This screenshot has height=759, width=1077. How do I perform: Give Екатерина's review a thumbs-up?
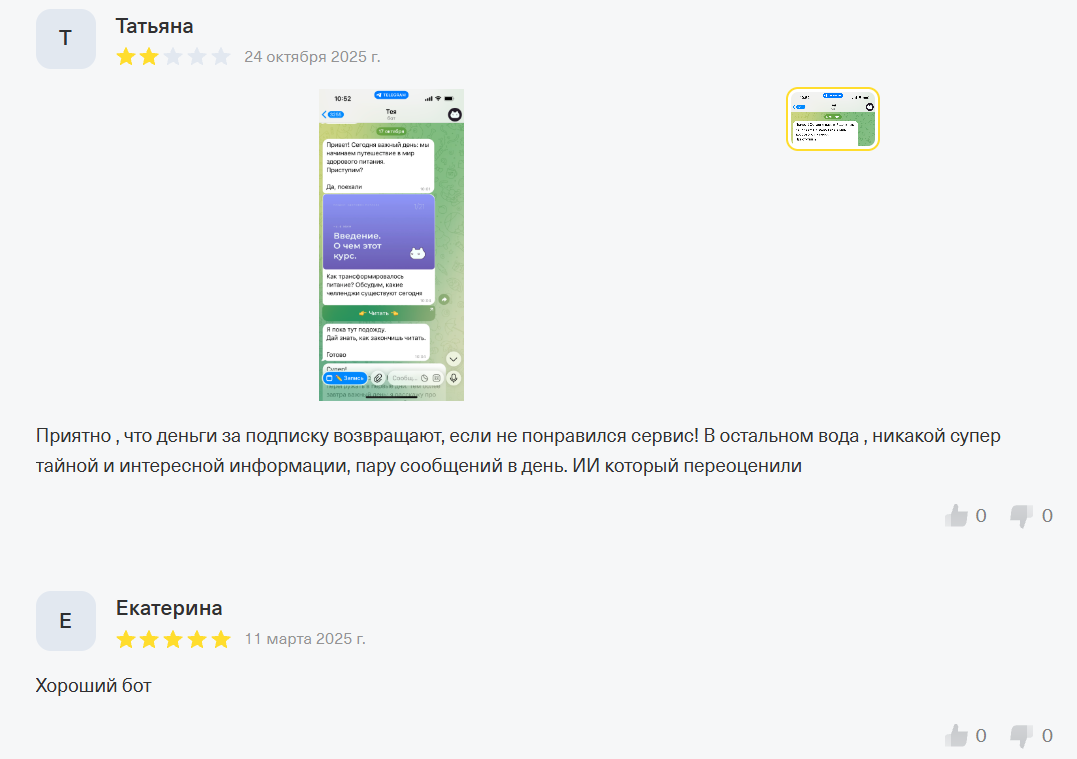pos(956,736)
